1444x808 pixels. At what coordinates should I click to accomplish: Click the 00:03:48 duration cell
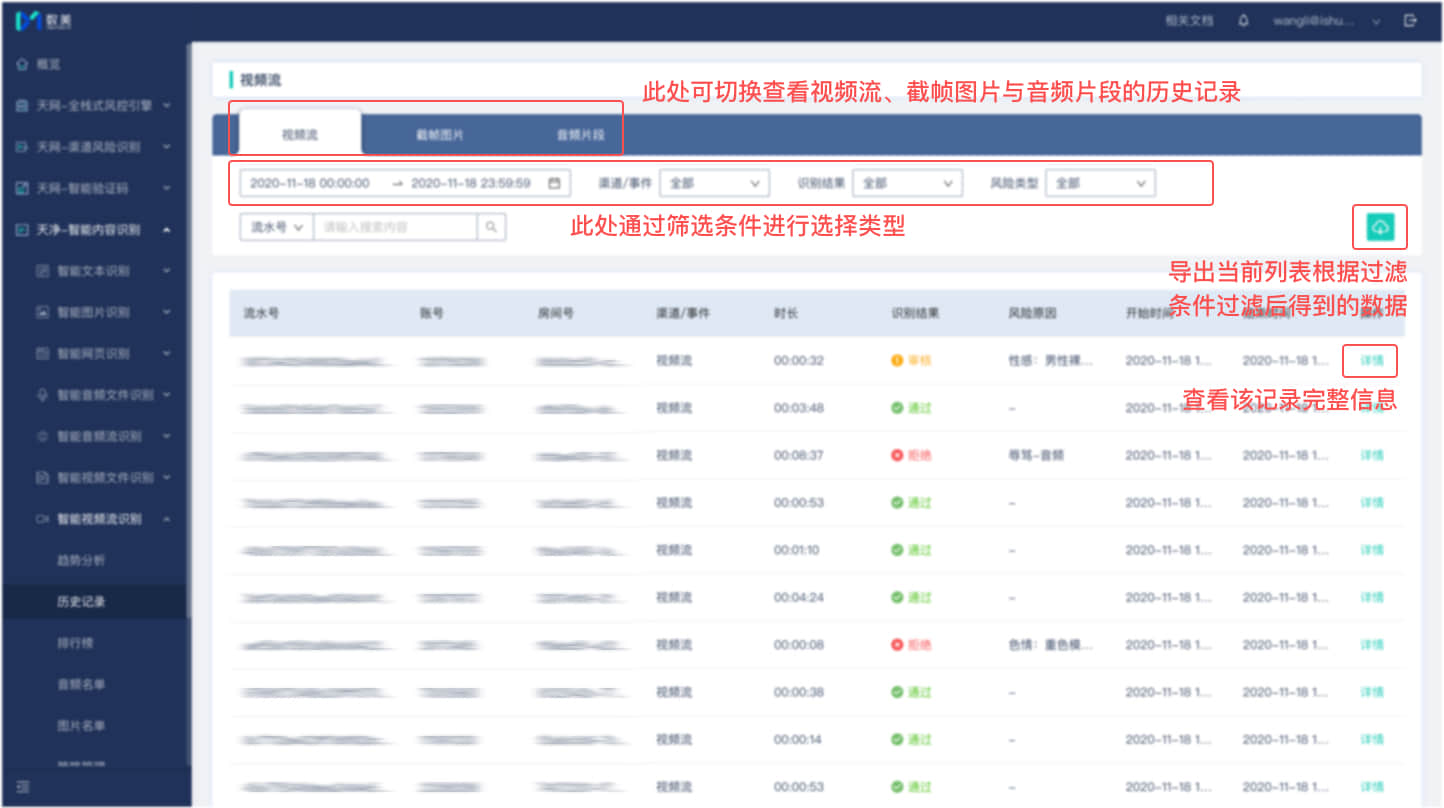tap(798, 408)
